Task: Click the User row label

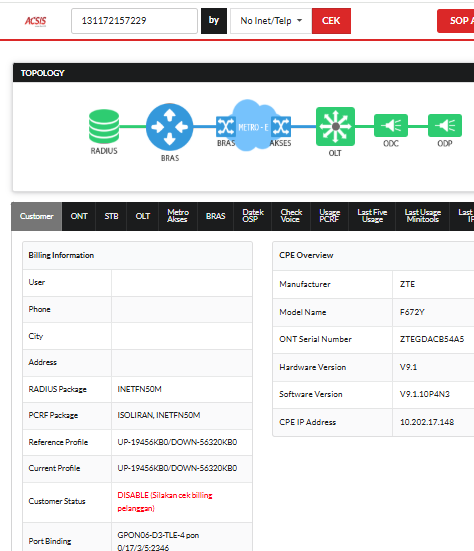Action: pos(37,282)
